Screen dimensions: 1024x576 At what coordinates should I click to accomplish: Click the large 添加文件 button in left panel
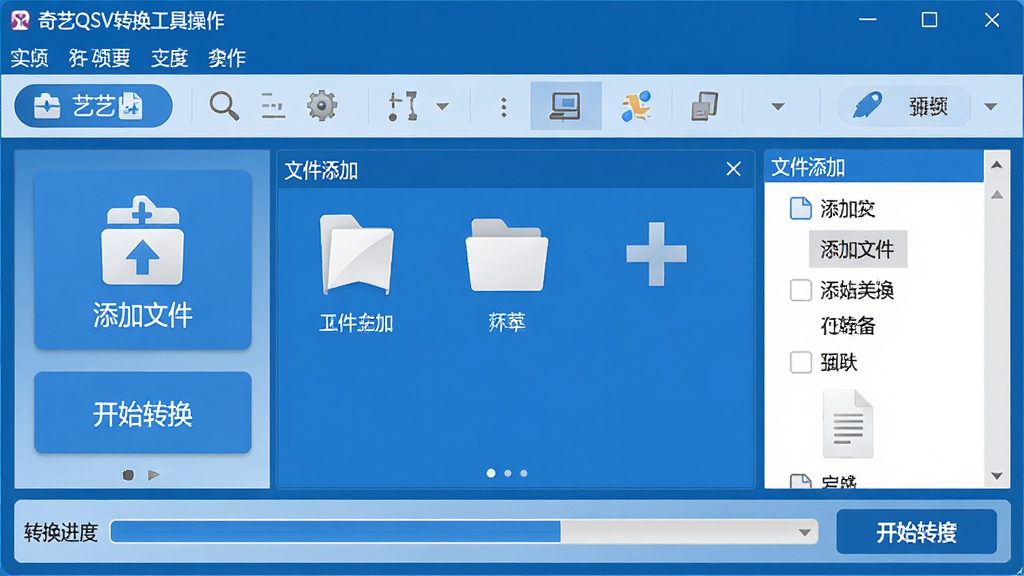pos(143,260)
